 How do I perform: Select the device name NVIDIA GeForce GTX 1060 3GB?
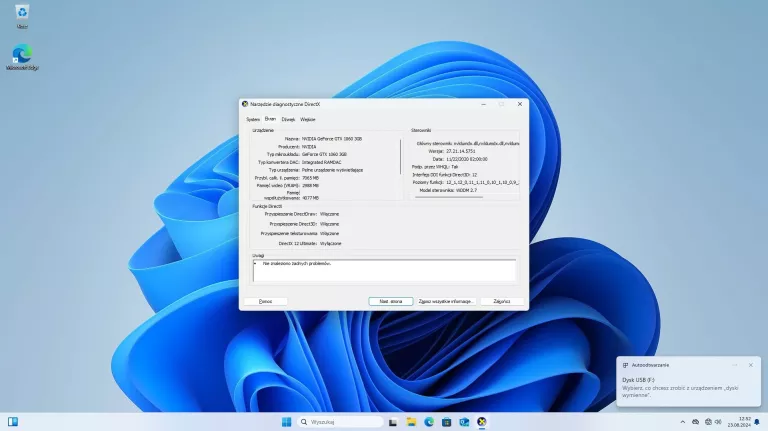point(332,139)
